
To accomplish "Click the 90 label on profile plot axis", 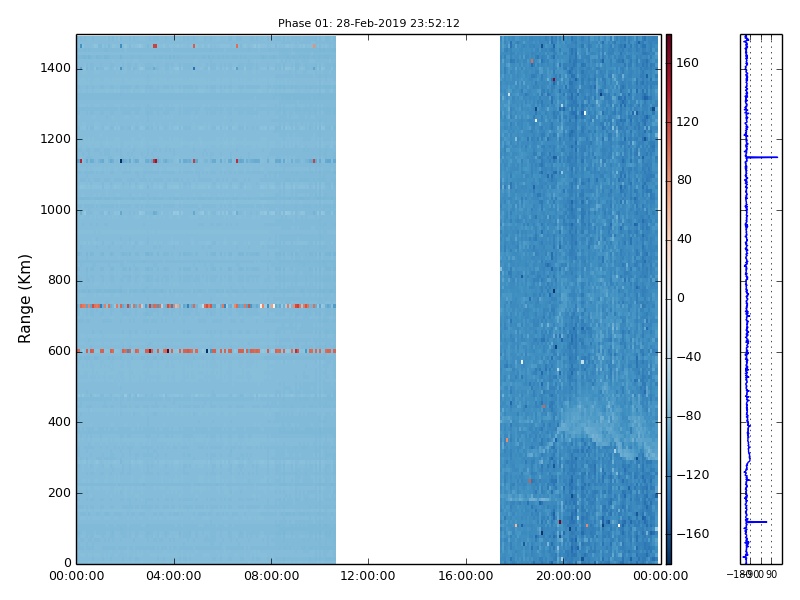I will coord(771,574).
